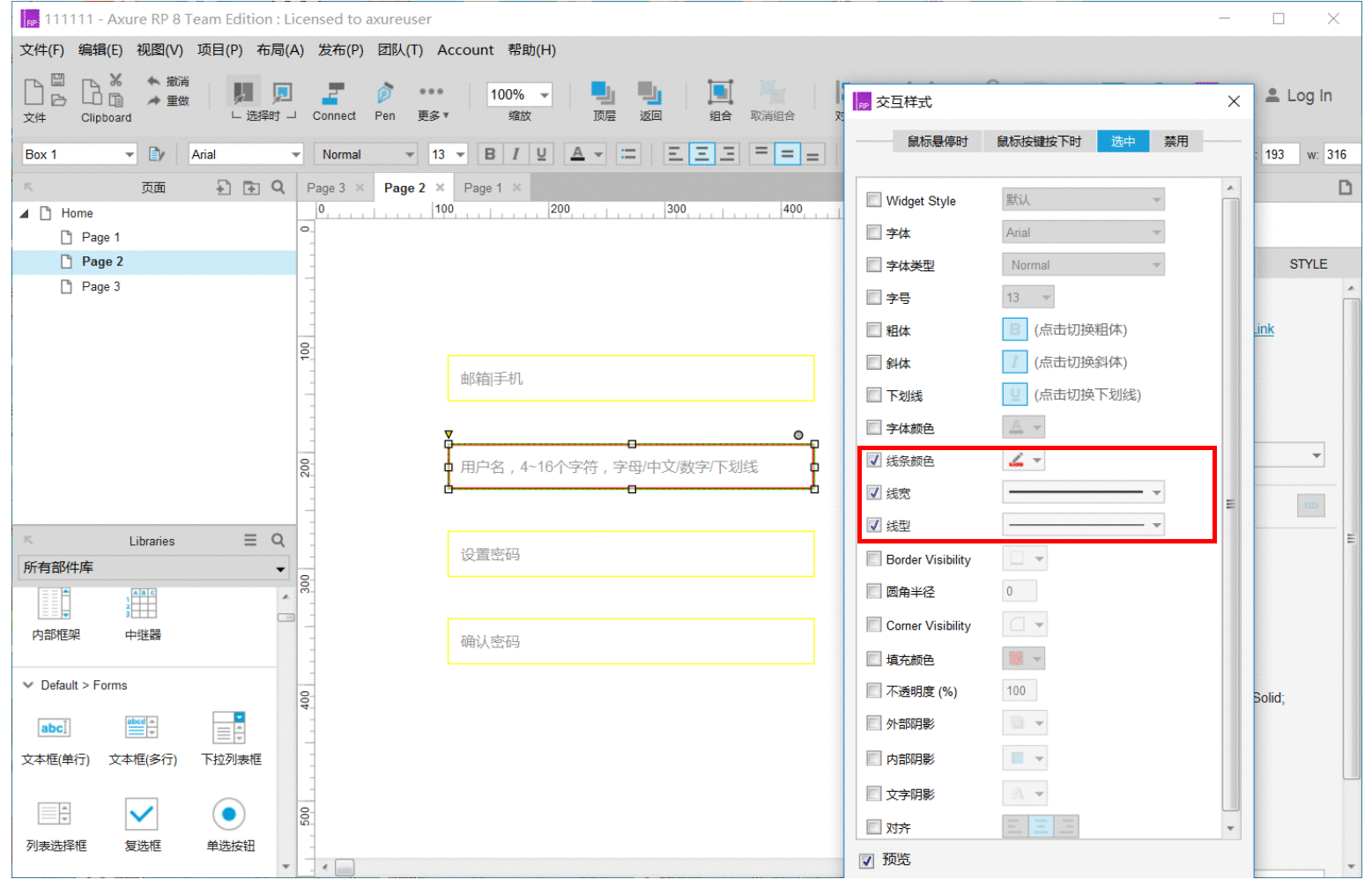Uncheck the 线型 checkbox
Viewport: 1372px width, 887px height.
tap(874, 525)
